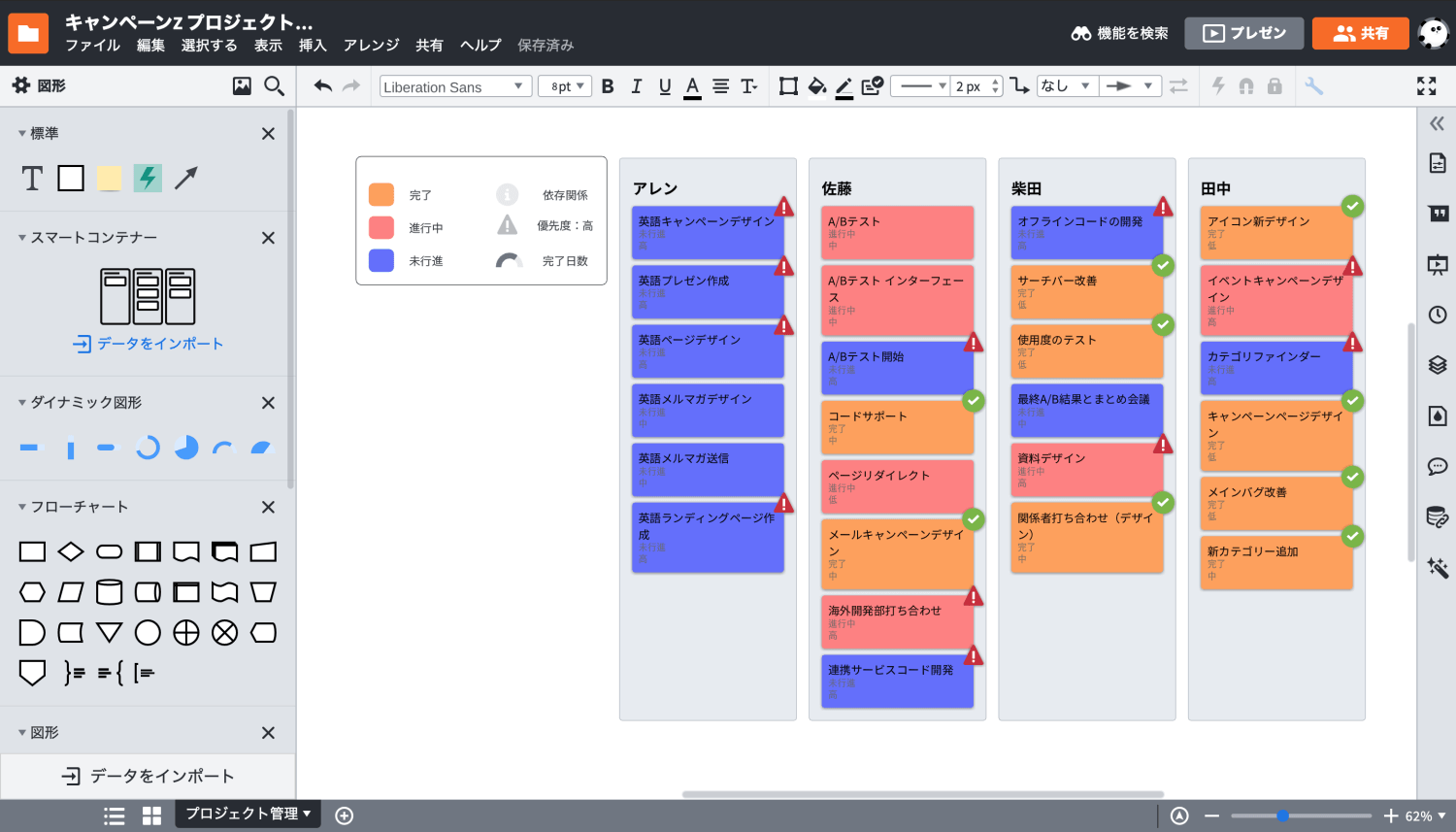Open the layers panel in right sidebar
The height and width of the screenshot is (832, 1456).
point(1438,365)
